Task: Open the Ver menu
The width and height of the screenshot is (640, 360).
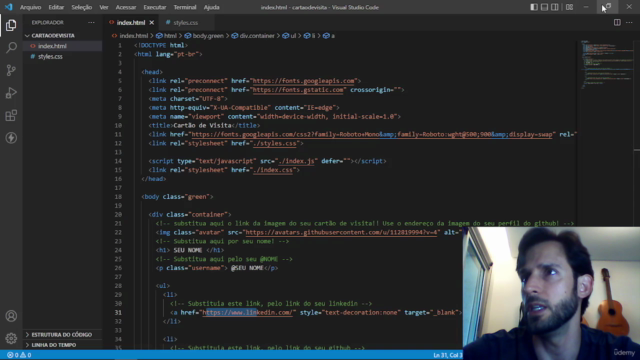Action: tap(104, 7)
